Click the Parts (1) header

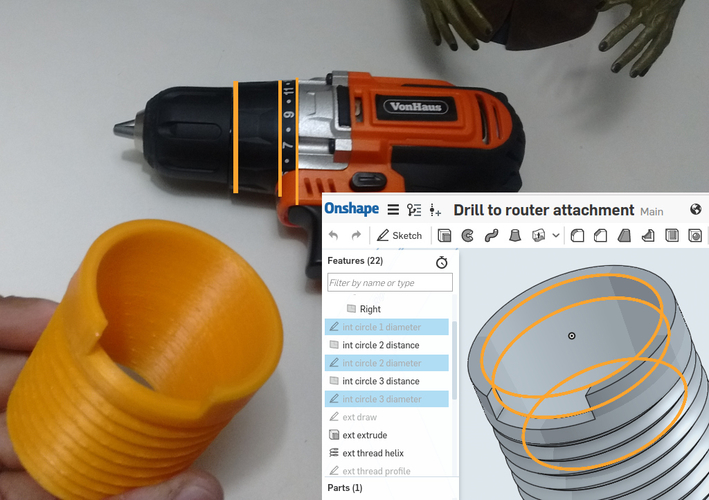pyautogui.click(x=345, y=488)
